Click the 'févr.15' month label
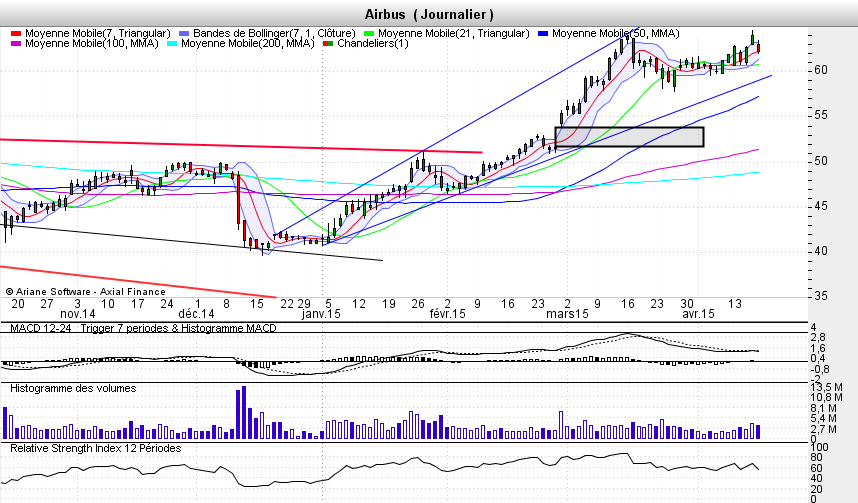The height and width of the screenshot is (503, 858). tap(448, 314)
